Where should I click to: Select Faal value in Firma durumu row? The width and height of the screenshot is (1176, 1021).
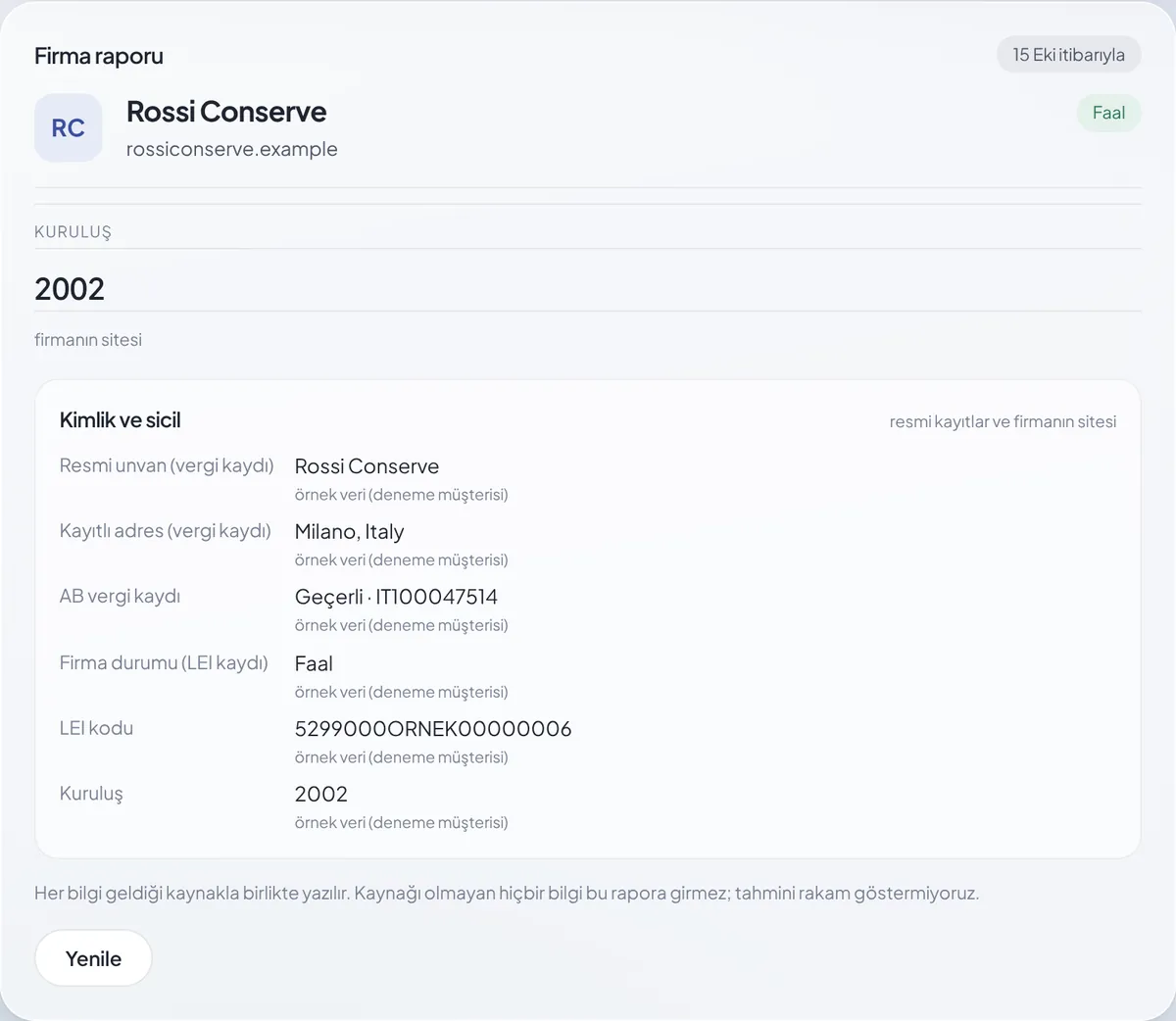pyautogui.click(x=314, y=663)
